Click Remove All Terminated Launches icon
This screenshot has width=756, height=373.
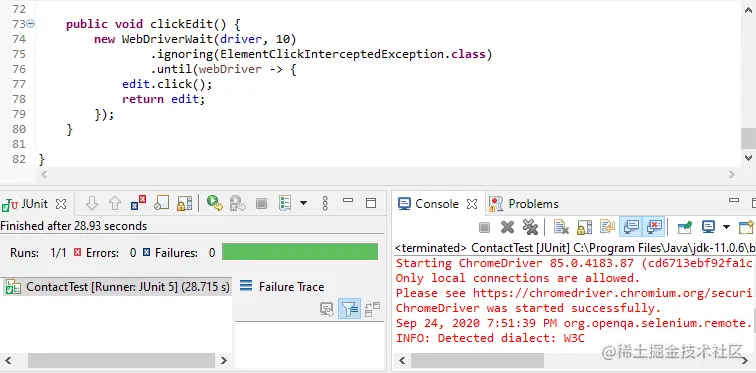coord(530,226)
